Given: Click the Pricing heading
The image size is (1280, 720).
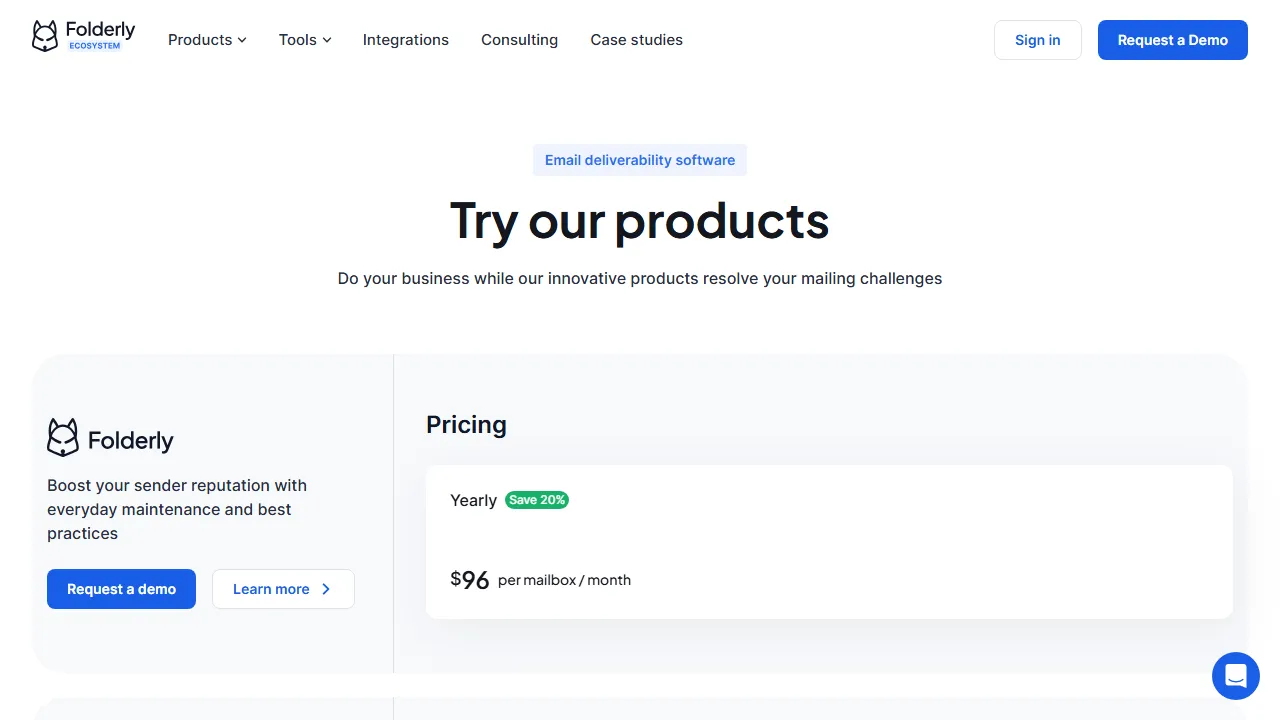Looking at the screenshot, I should click(467, 425).
